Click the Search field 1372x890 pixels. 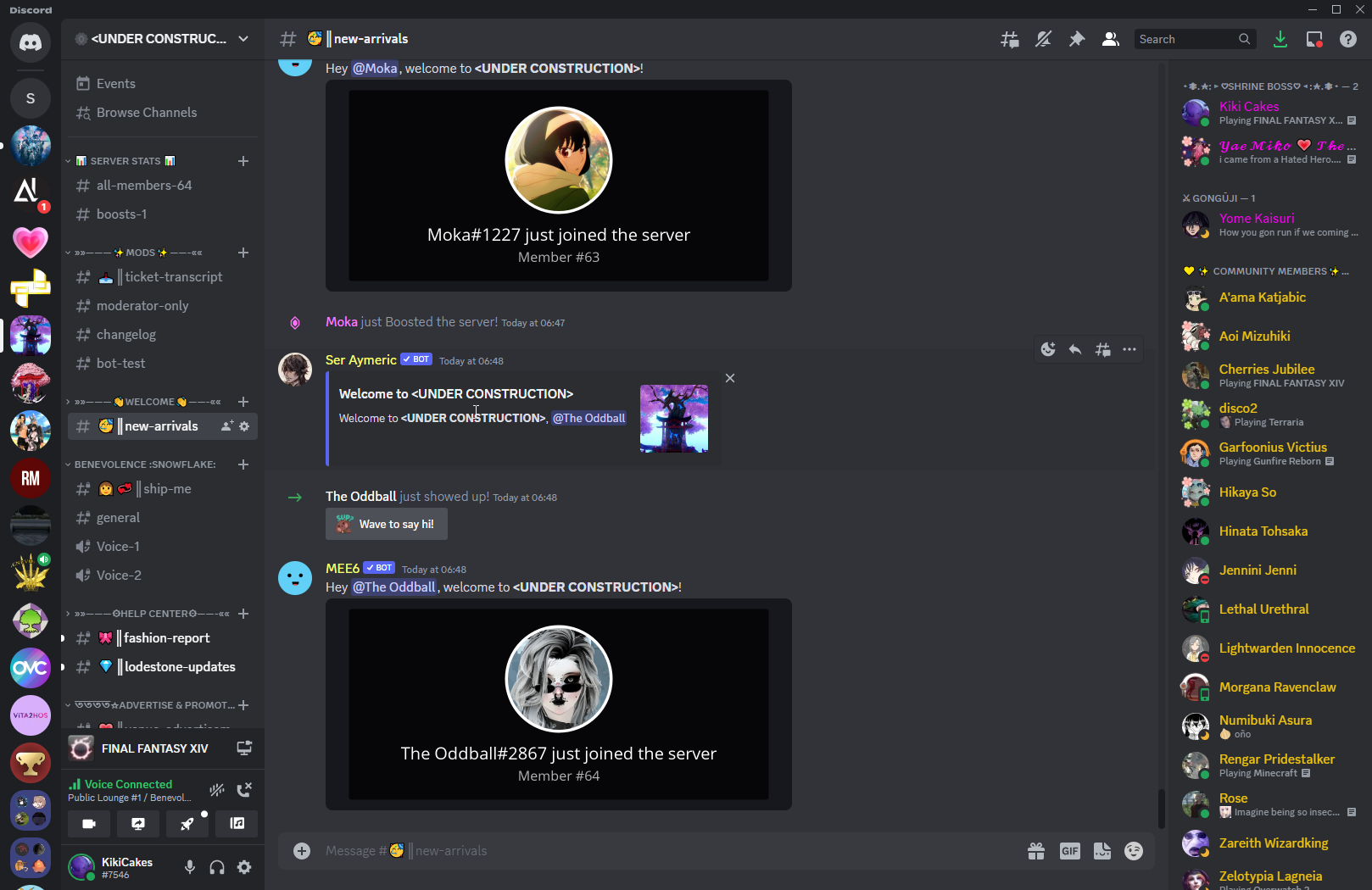pos(1195,39)
